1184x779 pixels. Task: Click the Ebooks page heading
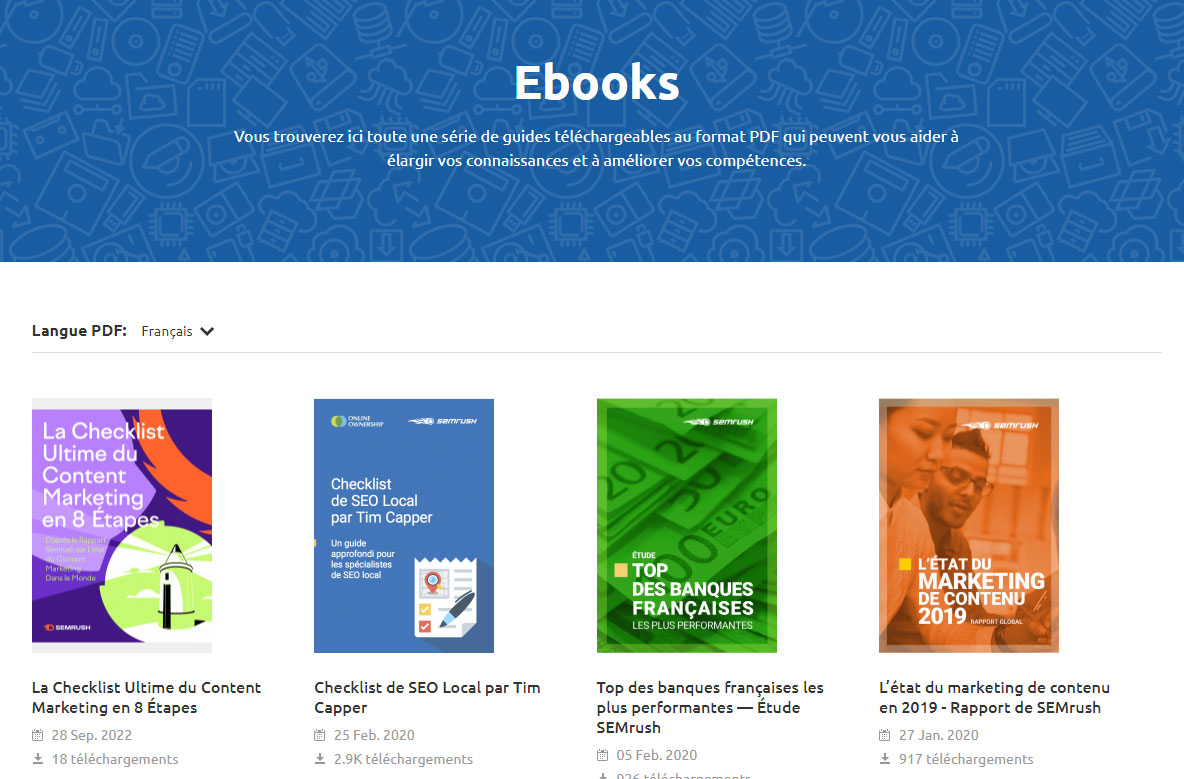click(597, 82)
